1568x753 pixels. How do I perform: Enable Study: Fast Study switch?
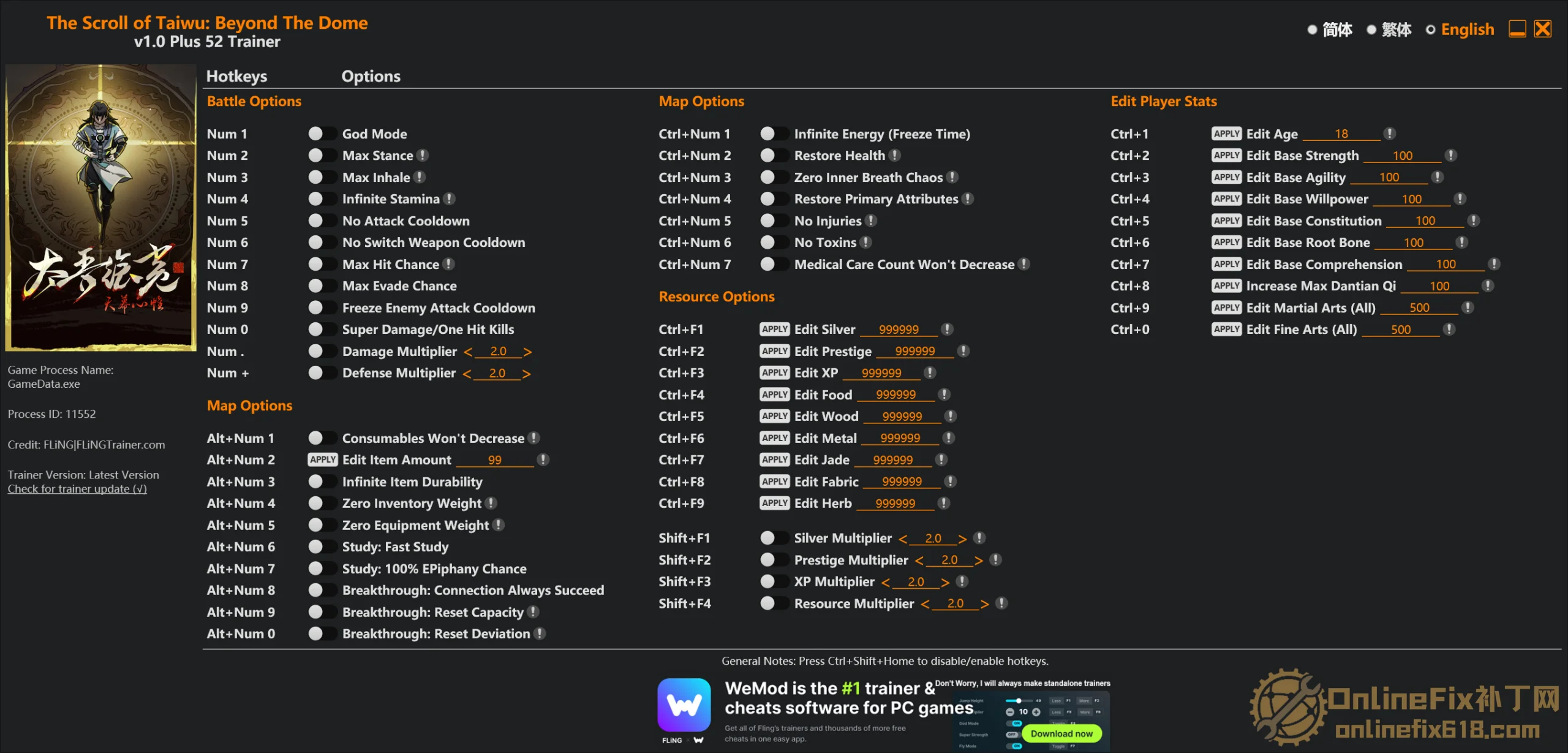click(322, 547)
